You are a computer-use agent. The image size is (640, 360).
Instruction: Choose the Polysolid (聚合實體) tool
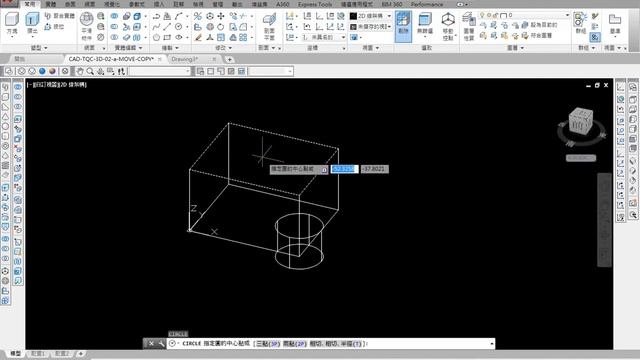tap(60, 16)
